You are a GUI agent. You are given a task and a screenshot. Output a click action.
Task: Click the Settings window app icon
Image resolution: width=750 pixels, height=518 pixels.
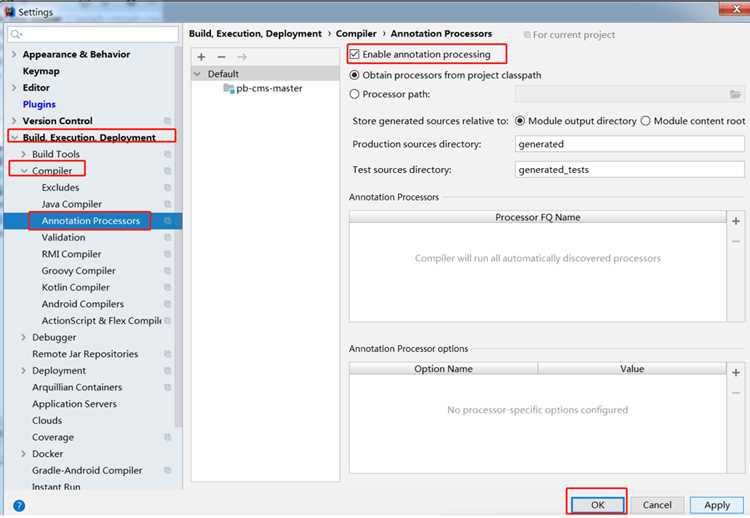[x=10, y=11]
